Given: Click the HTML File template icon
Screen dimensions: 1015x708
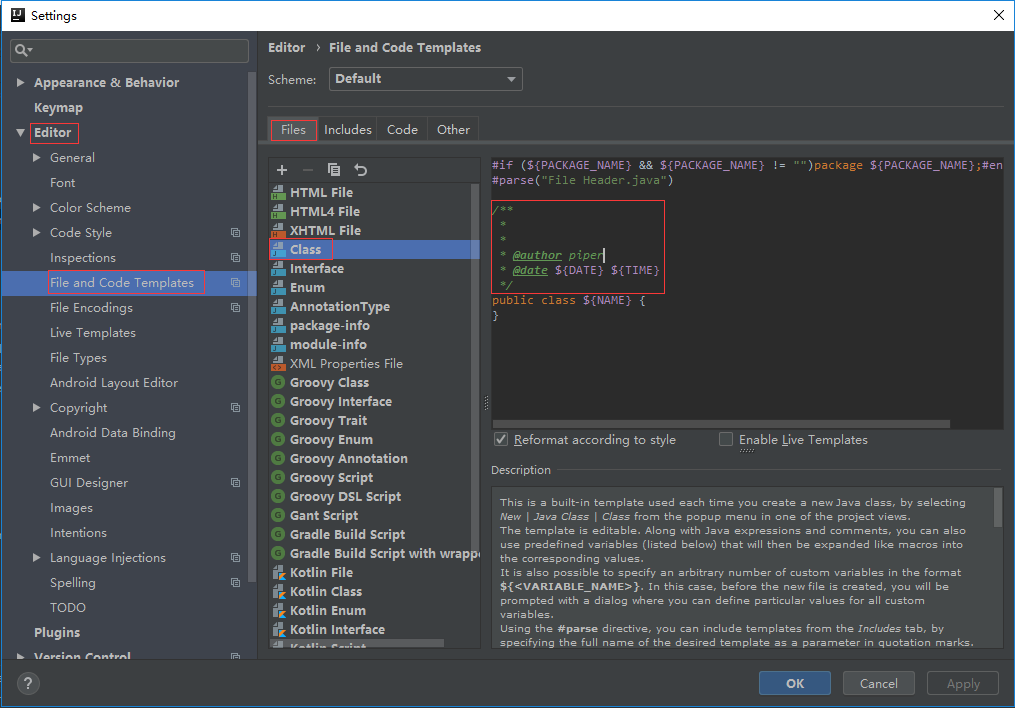Looking at the screenshot, I should point(278,192).
